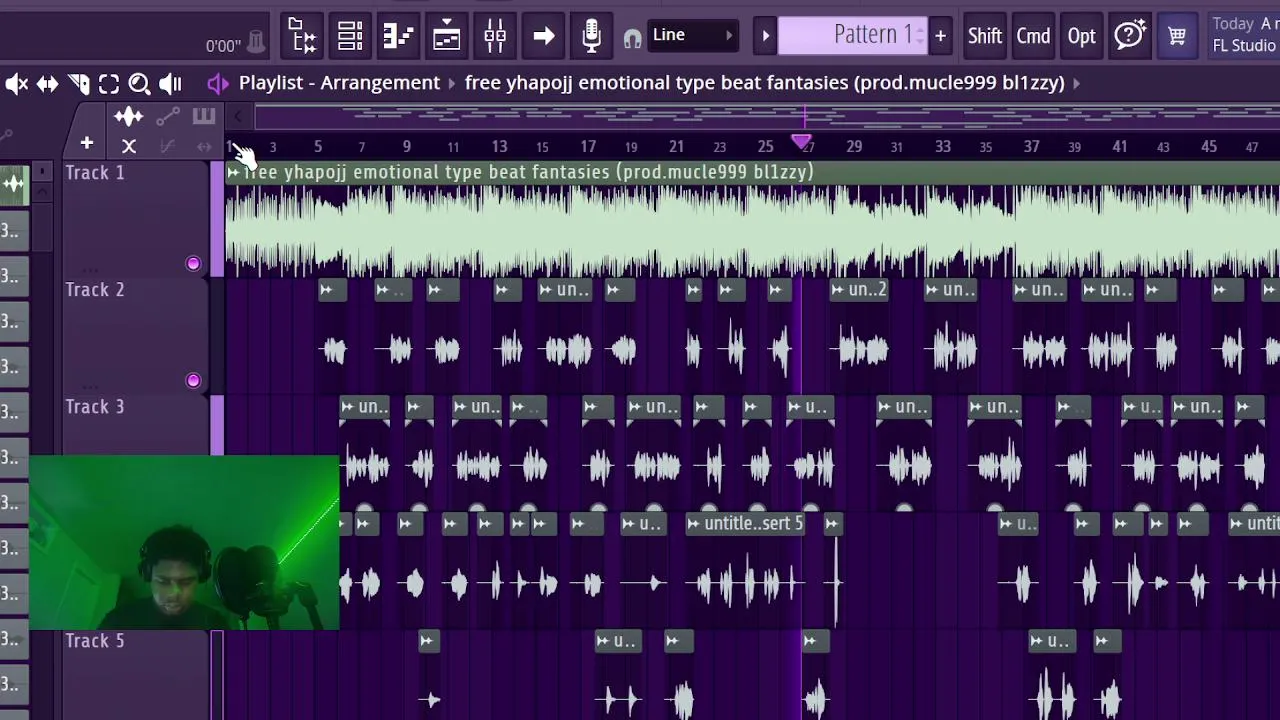This screenshot has height=720, width=1280.
Task: Select the Pattern 1 selector
Action: click(852, 35)
